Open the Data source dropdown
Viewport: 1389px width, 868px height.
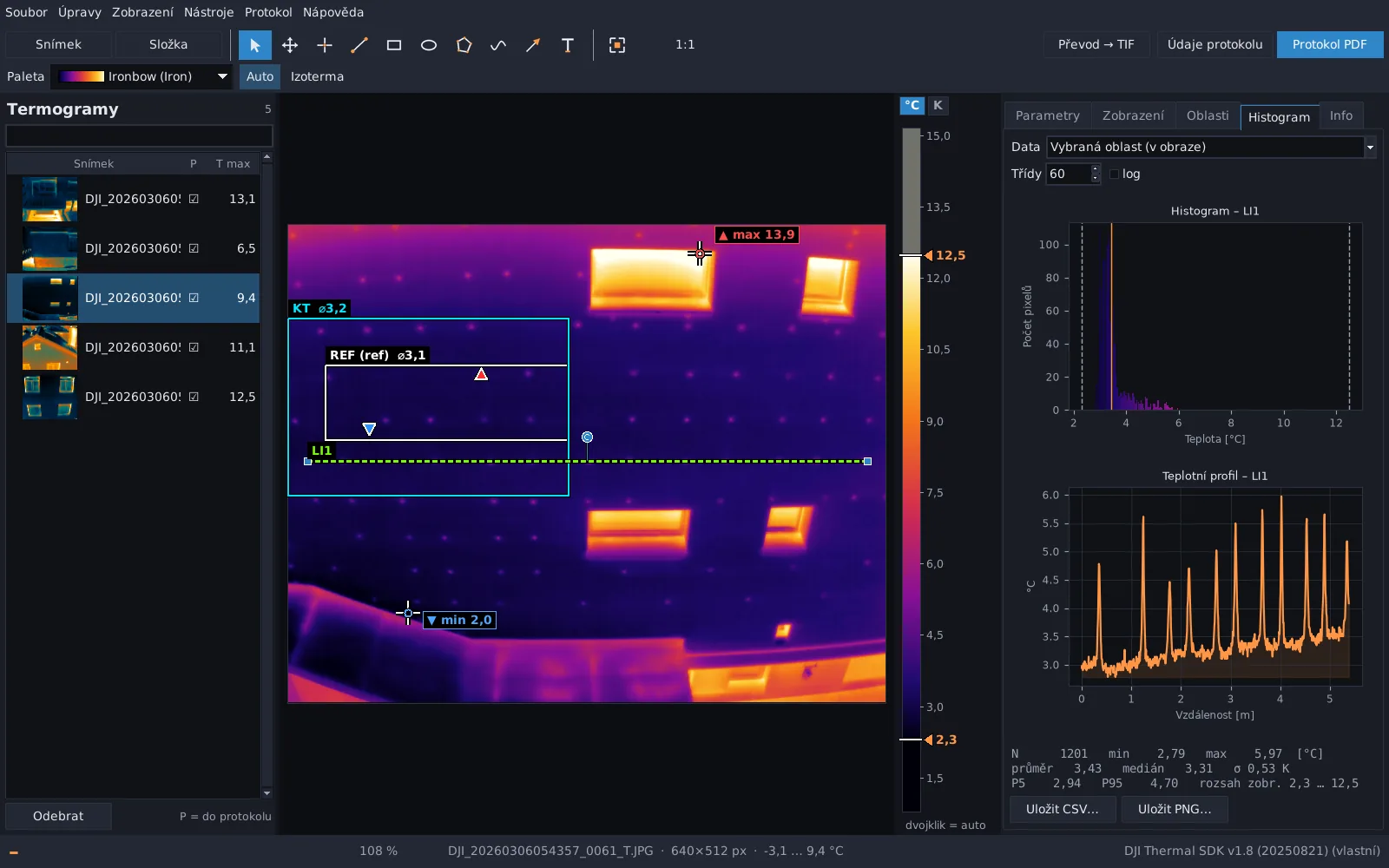[1211, 147]
